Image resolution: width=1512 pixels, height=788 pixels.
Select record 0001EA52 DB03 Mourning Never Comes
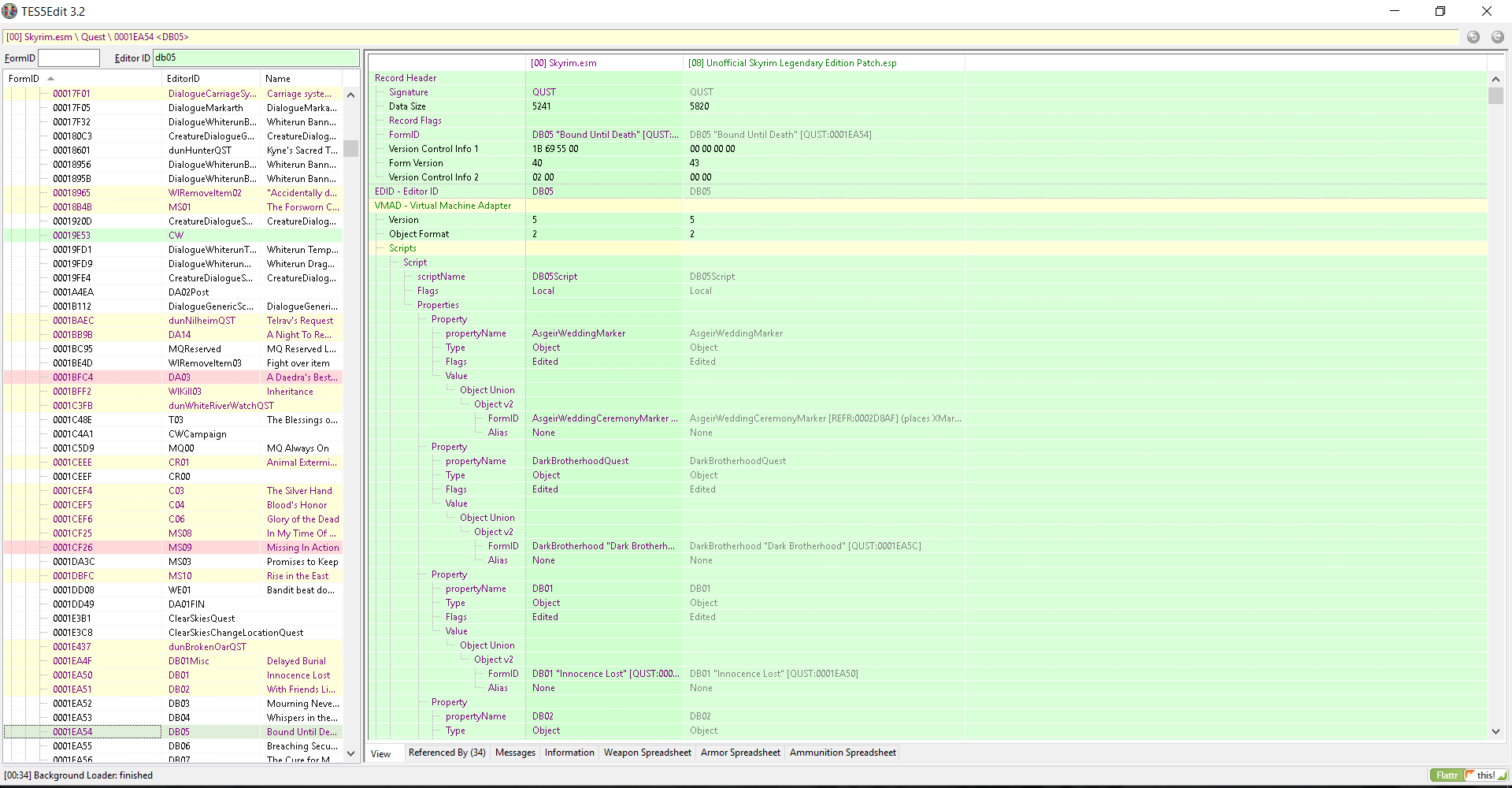173,704
